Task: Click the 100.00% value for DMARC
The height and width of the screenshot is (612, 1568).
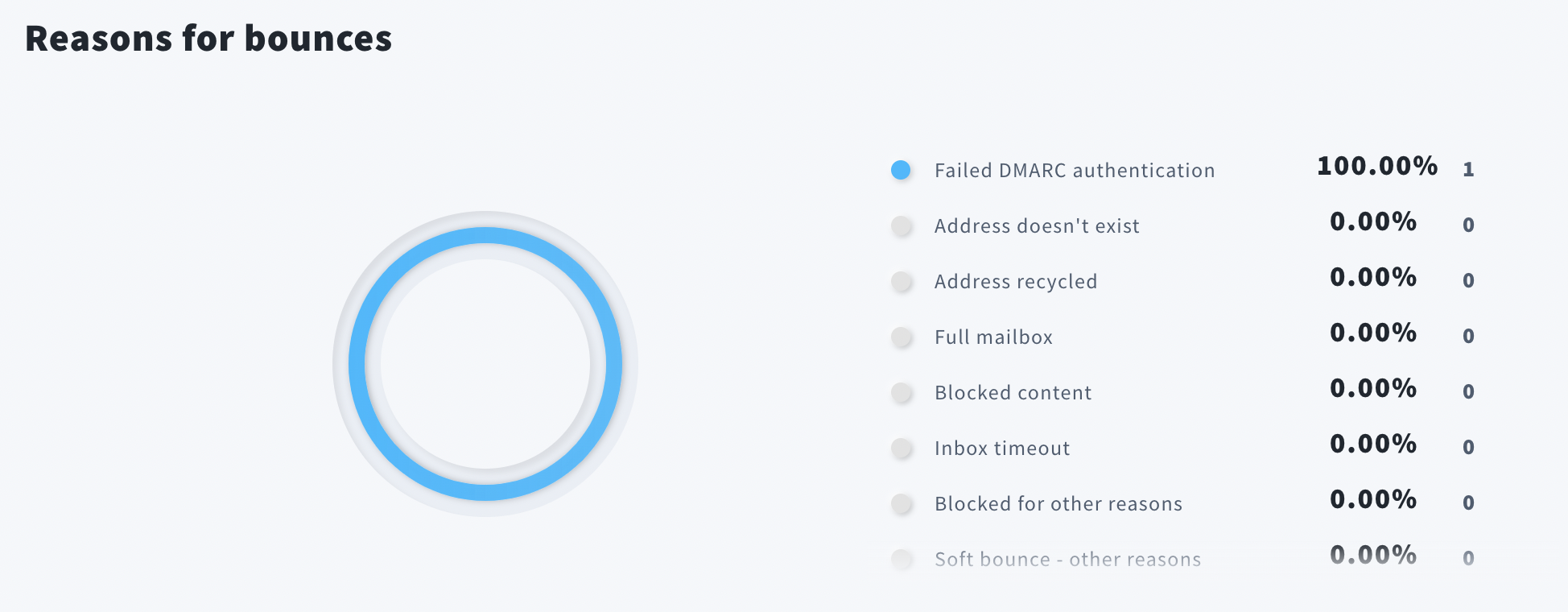Action: click(x=1376, y=166)
